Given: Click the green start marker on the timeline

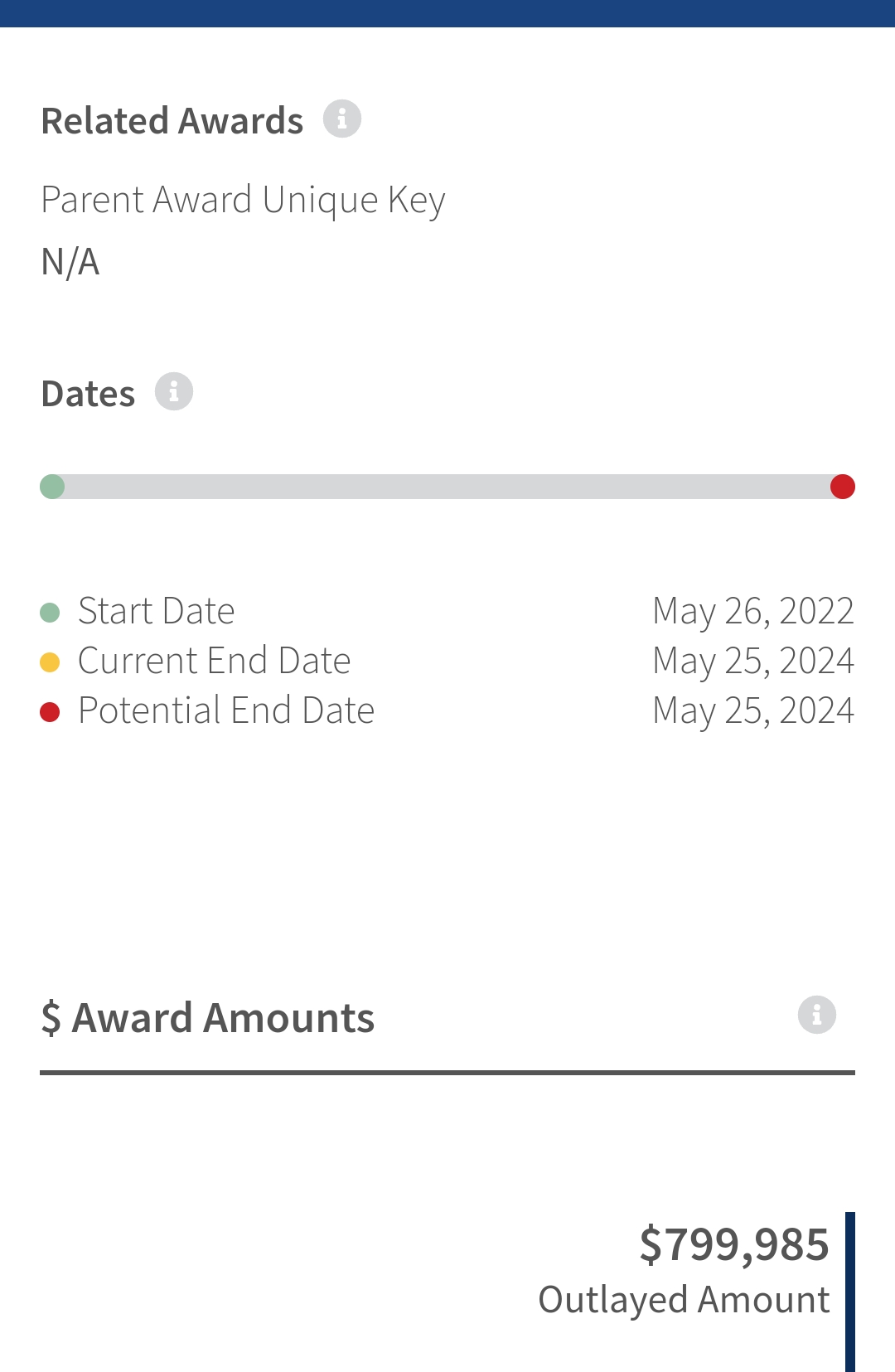Looking at the screenshot, I should pyautogui.click(x=52, y=487).
